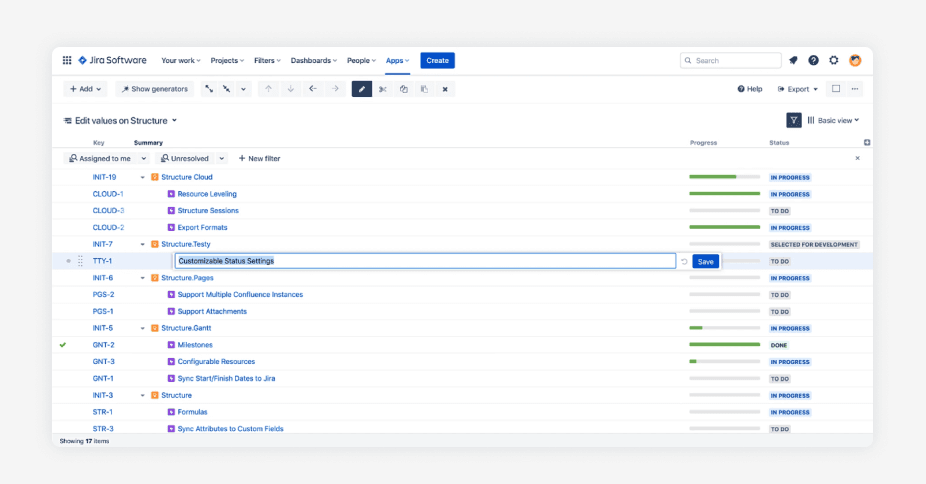The height and width of the screenshot is (484, 926).
Task: Open the Assigned to me dropdown arrow
Action: pyautogui.click(x=144, y=158)
